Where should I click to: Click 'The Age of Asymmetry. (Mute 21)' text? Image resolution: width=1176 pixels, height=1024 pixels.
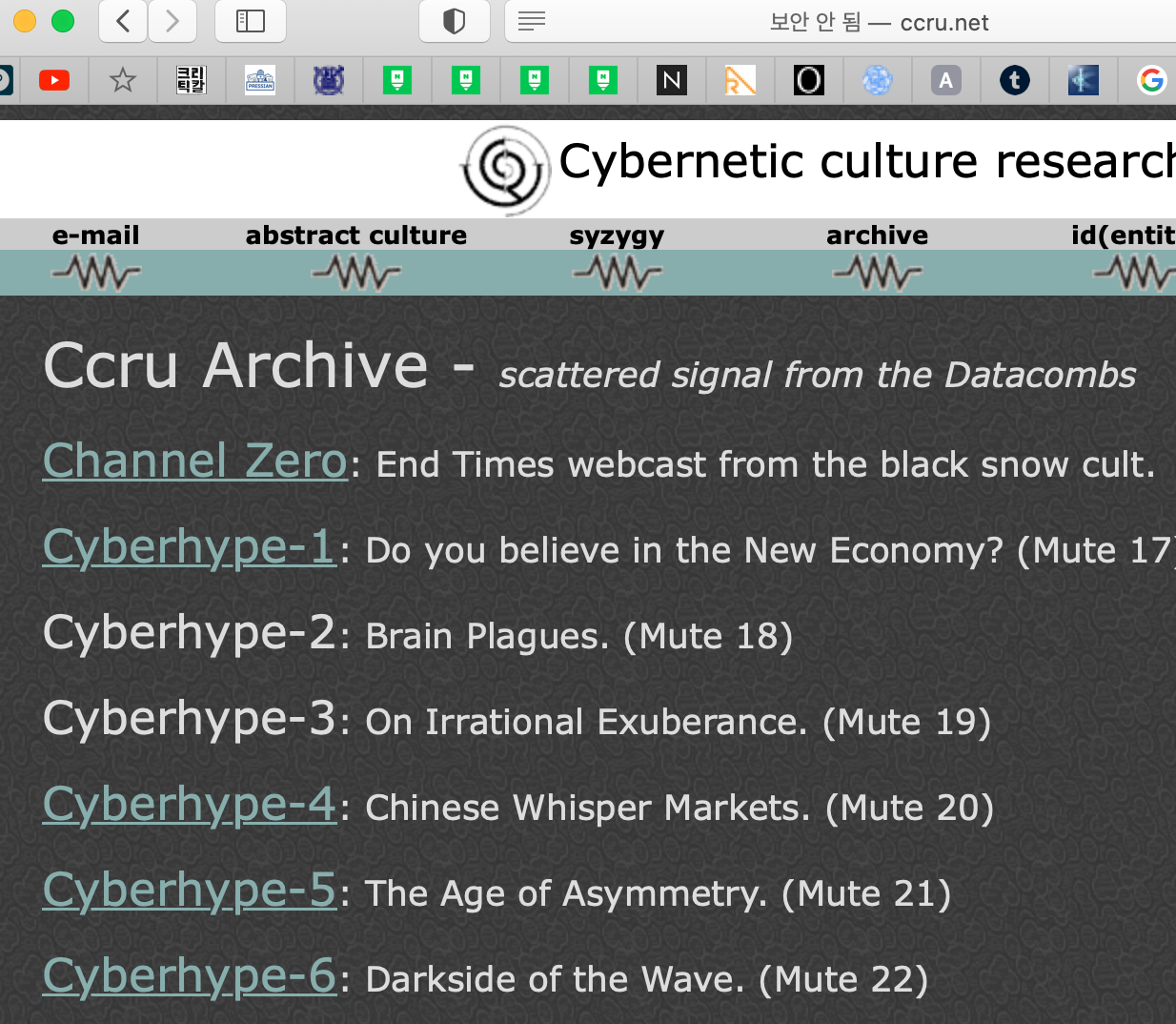coord(659,894)
